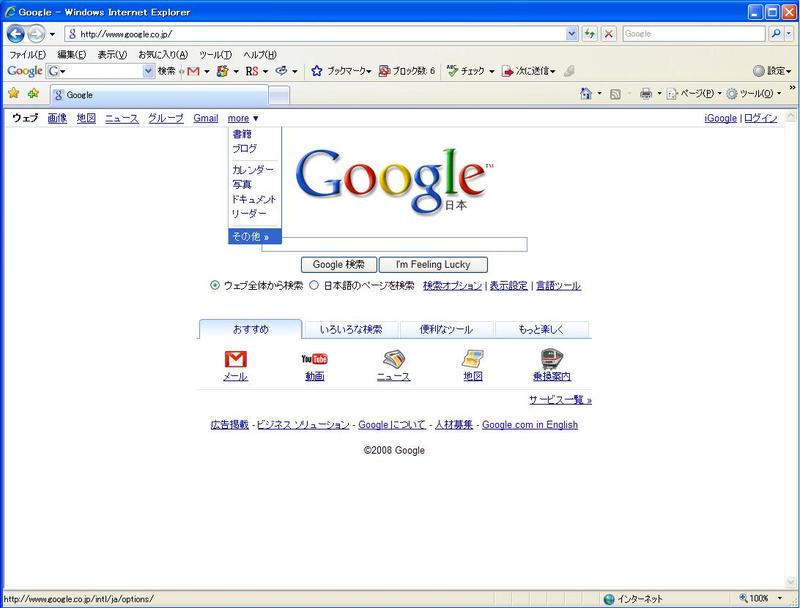Click the Bookmarks star icon in Google Toolbar
Image resolution: width=800 pixels, height=608 pixels.
click(x=317, y=71)
